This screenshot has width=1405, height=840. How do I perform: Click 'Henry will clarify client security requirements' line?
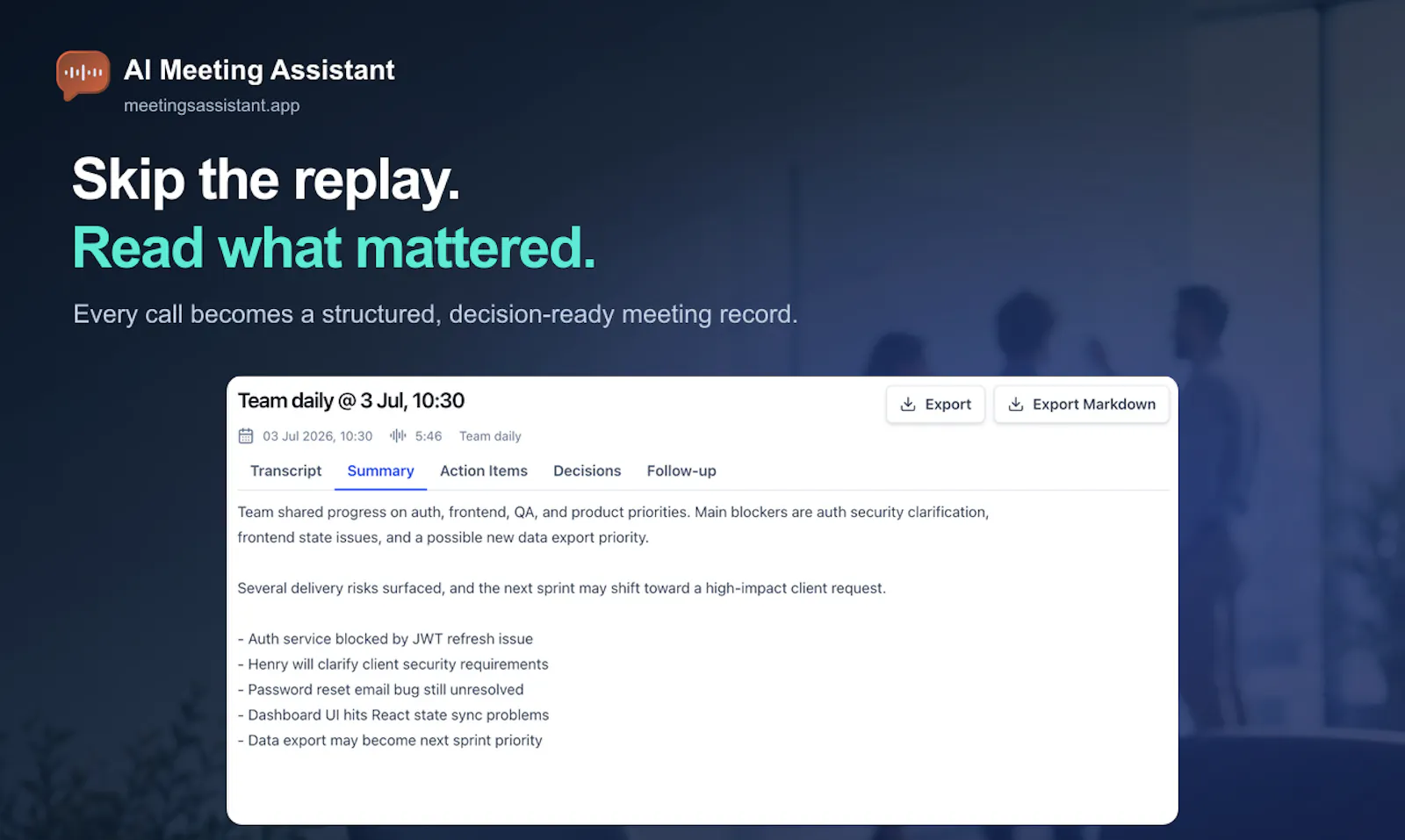pos(393,664)
